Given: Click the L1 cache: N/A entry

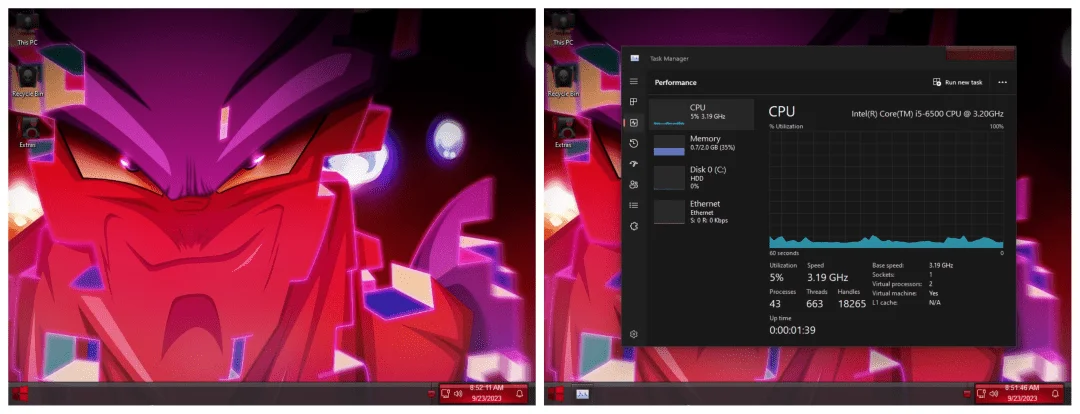Looking at the screenshot, I should click(906, 302).
